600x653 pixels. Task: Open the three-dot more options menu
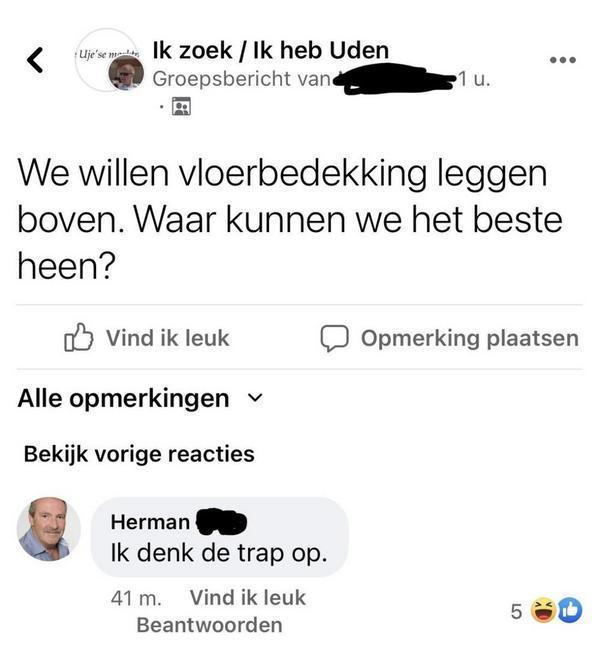coord(563,60)
